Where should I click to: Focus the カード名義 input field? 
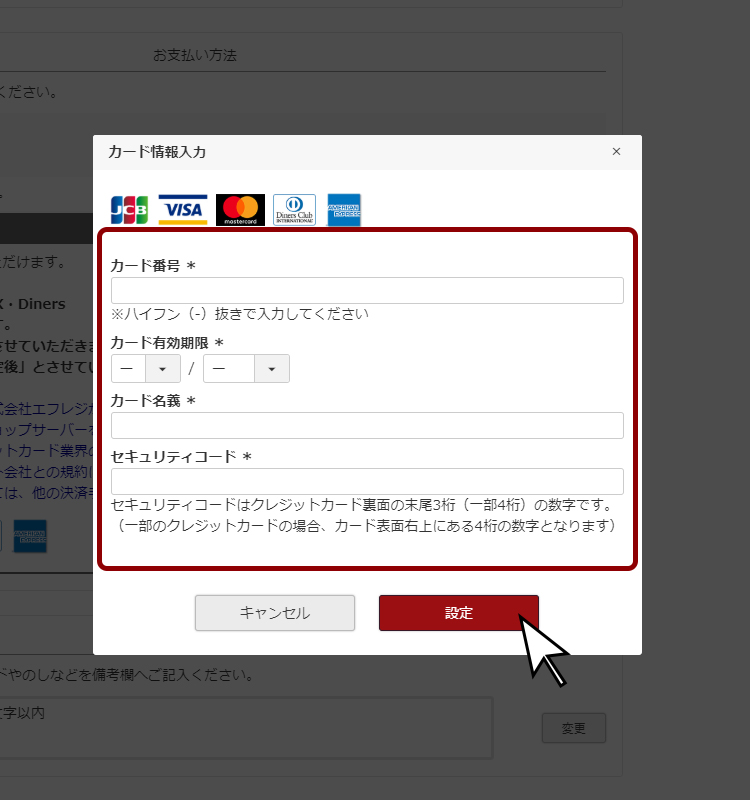point(367,425)
